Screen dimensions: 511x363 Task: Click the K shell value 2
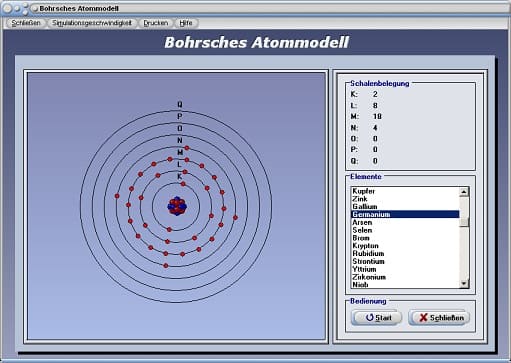[x=375, y=94]
